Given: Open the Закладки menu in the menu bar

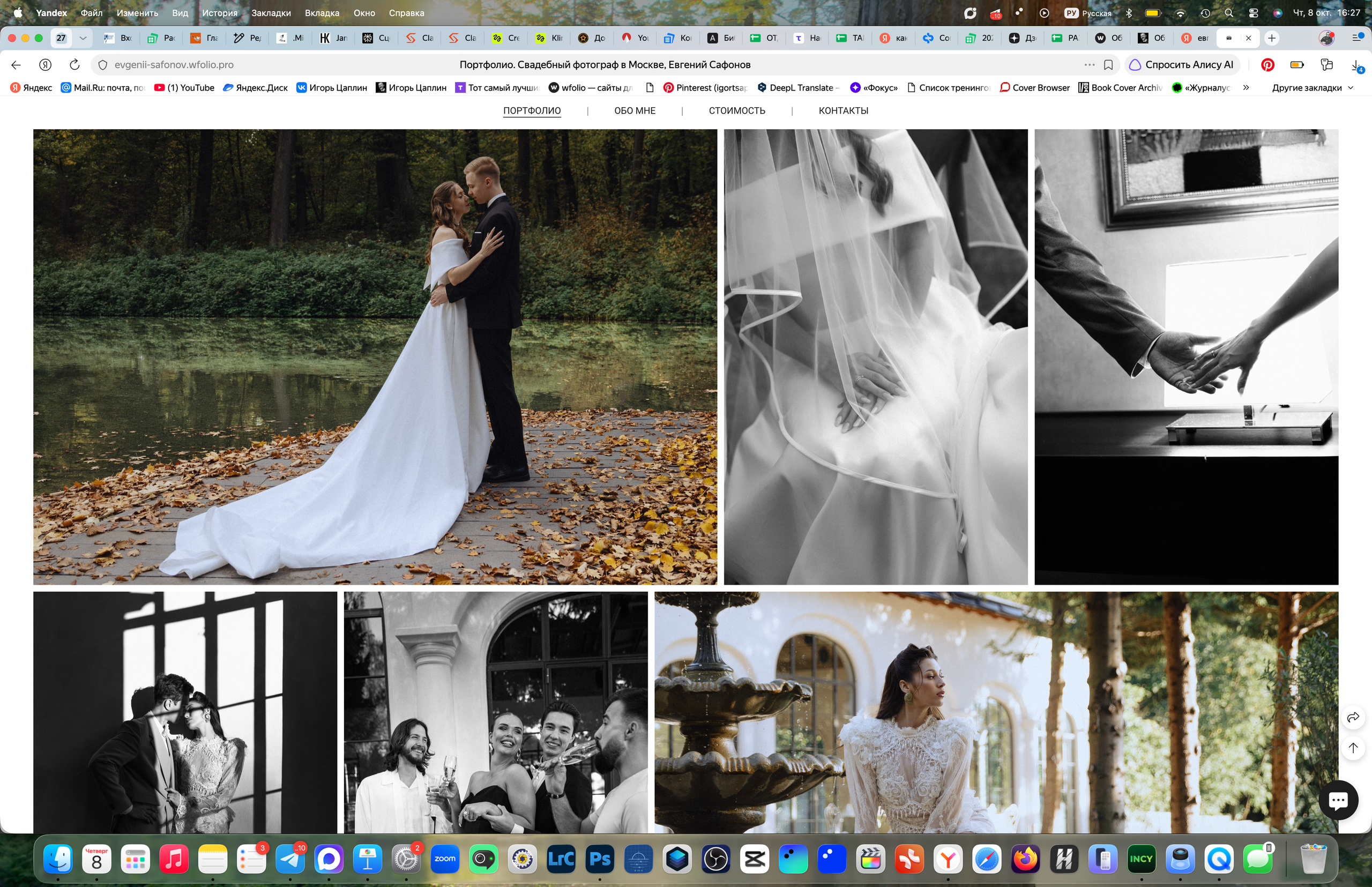Looking at the screenshot, I should (271, 13).
